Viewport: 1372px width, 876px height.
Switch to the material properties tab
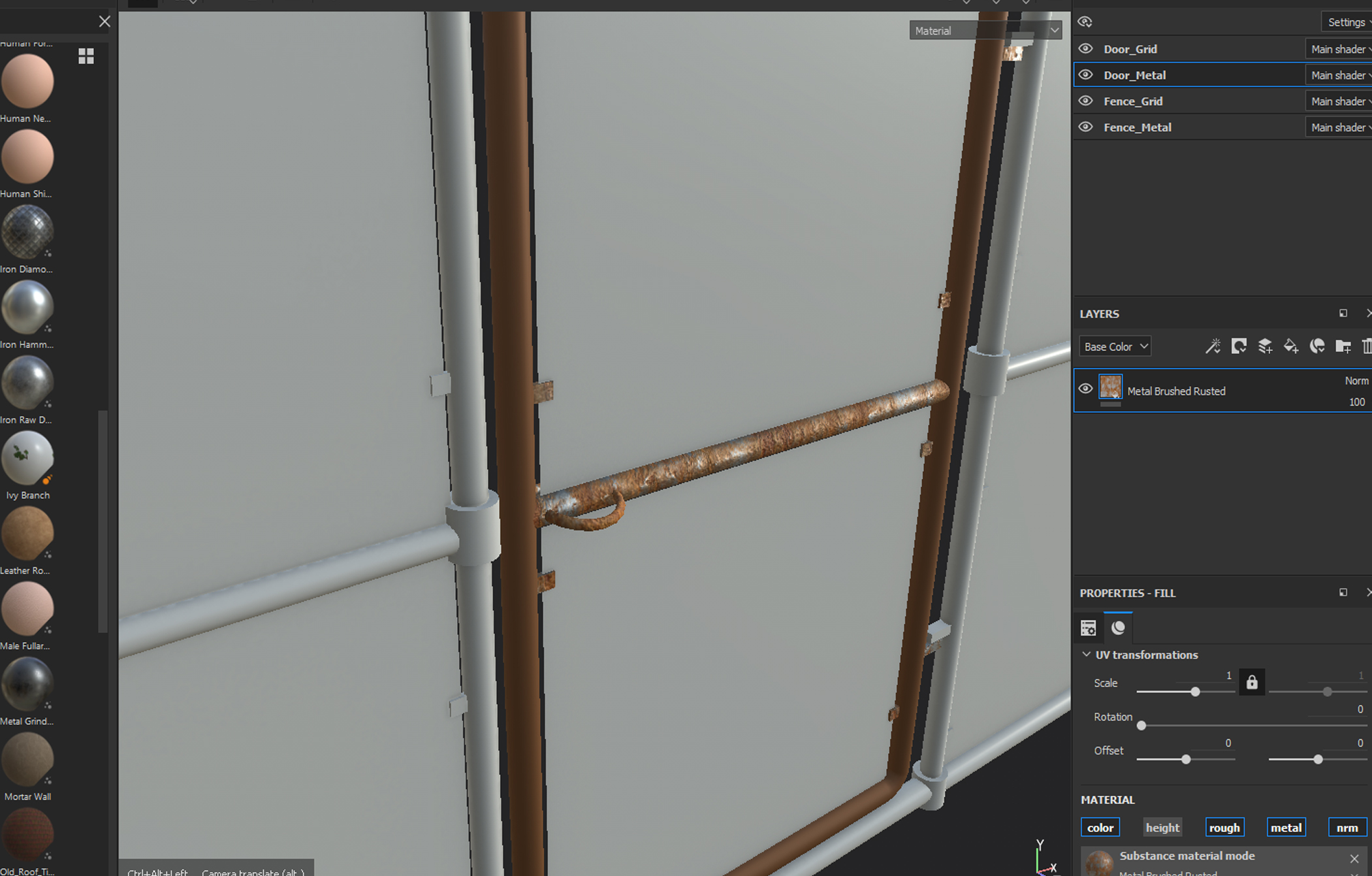coord(1118,627)
